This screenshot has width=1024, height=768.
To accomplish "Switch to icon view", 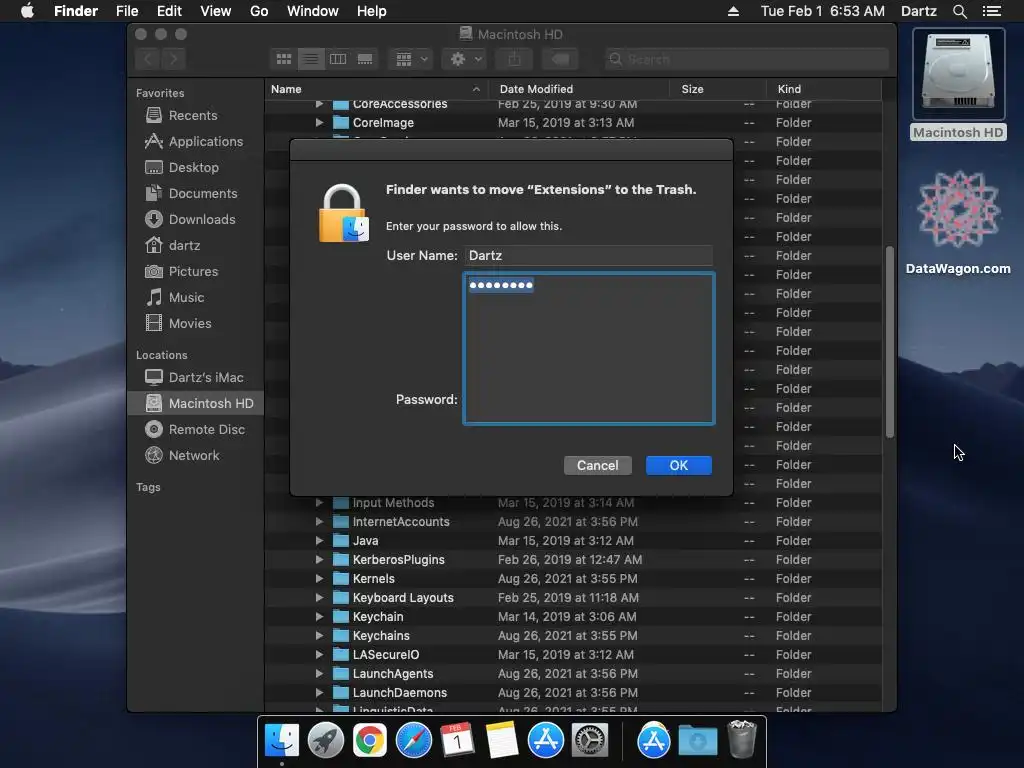I will click(283, 59).
